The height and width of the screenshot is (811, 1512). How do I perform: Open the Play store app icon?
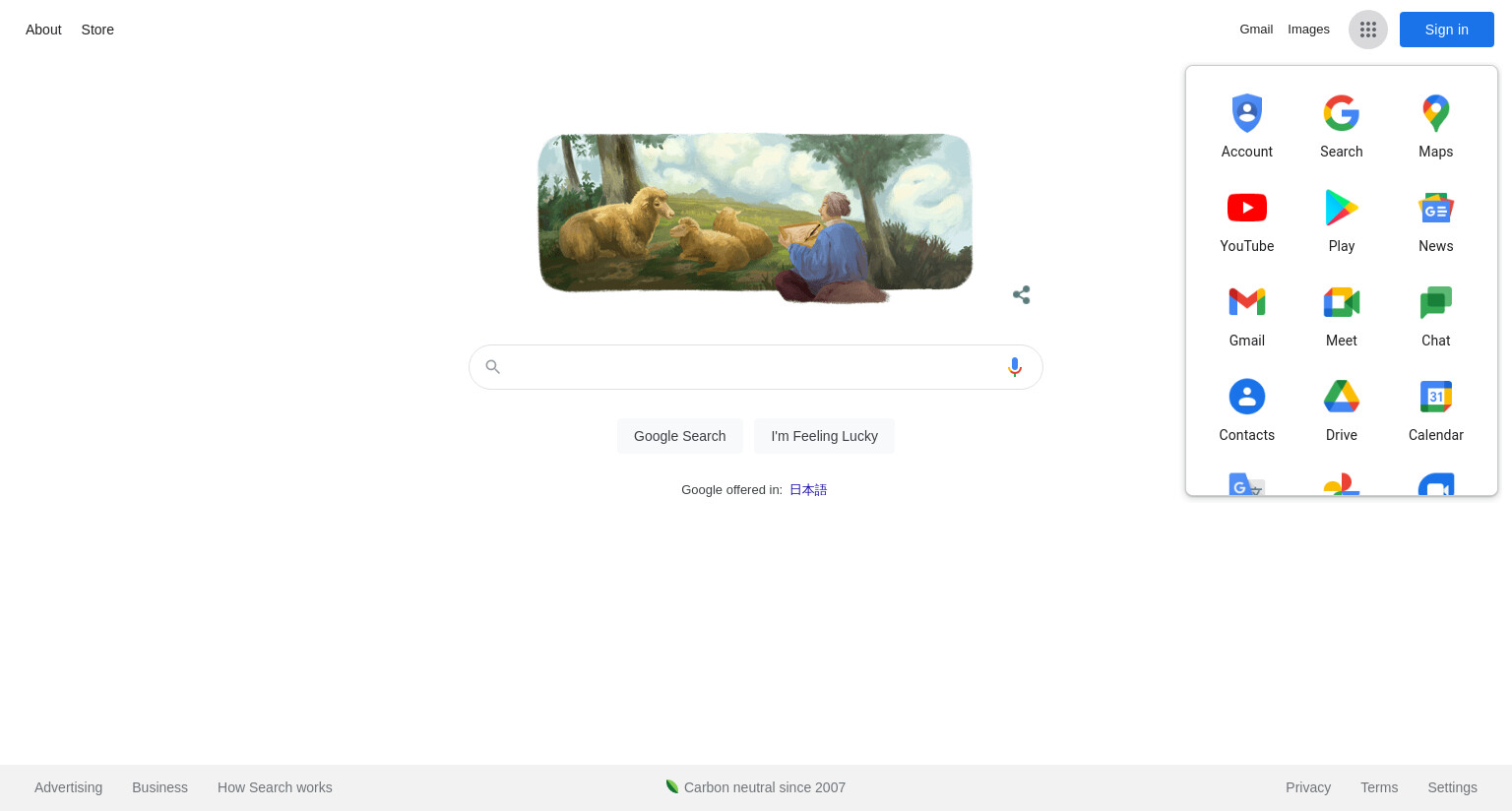(x=1342, y=222)
